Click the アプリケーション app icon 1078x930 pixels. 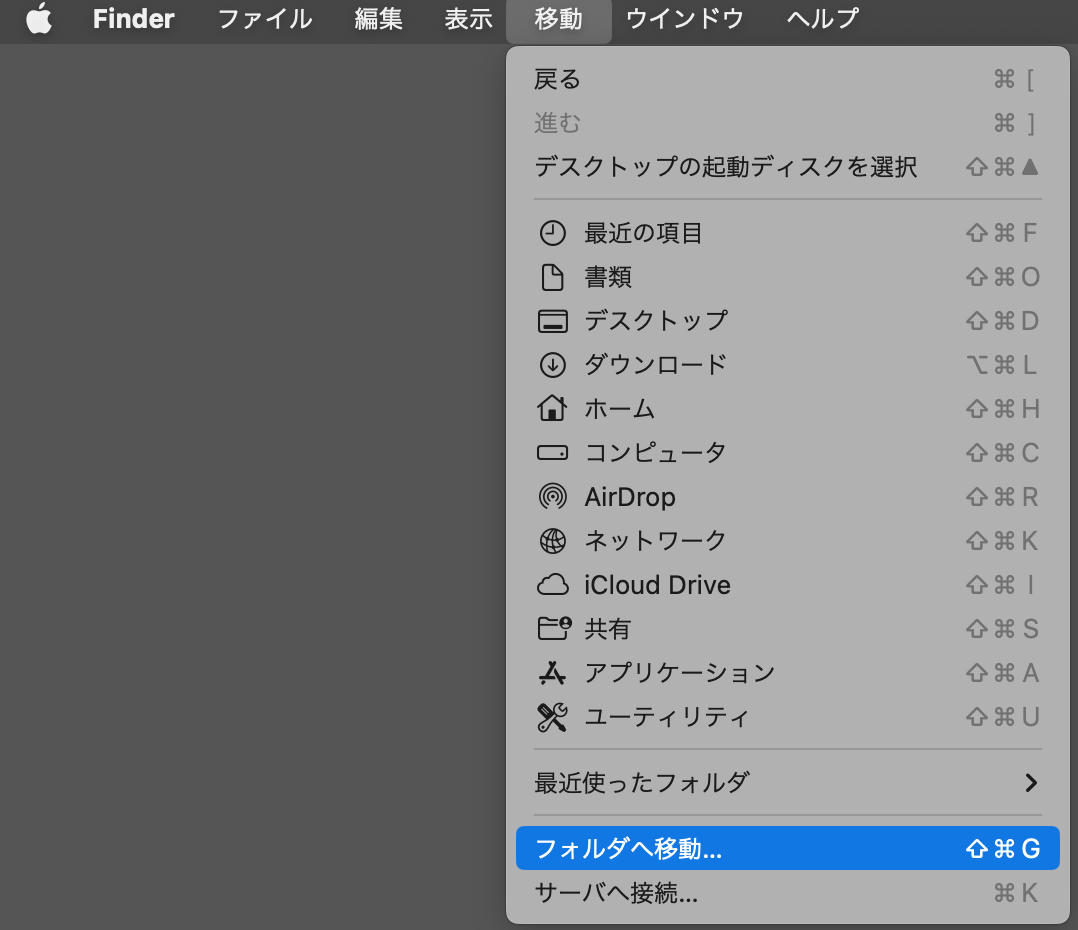coord(552,673)
